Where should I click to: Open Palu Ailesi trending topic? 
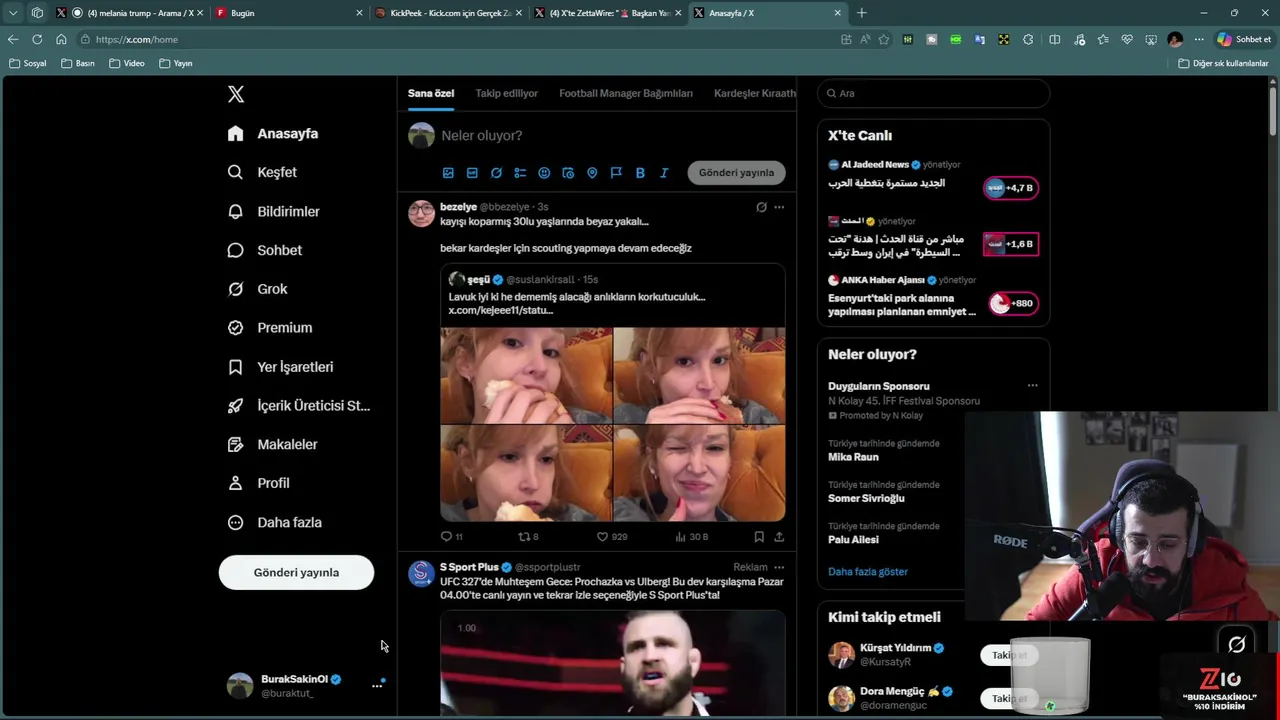click(853, 540)
